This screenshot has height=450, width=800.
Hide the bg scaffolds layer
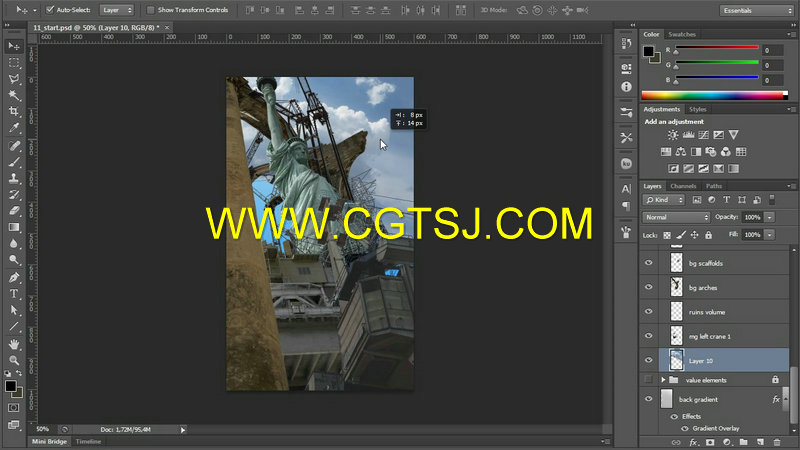(x=648, y=263)
